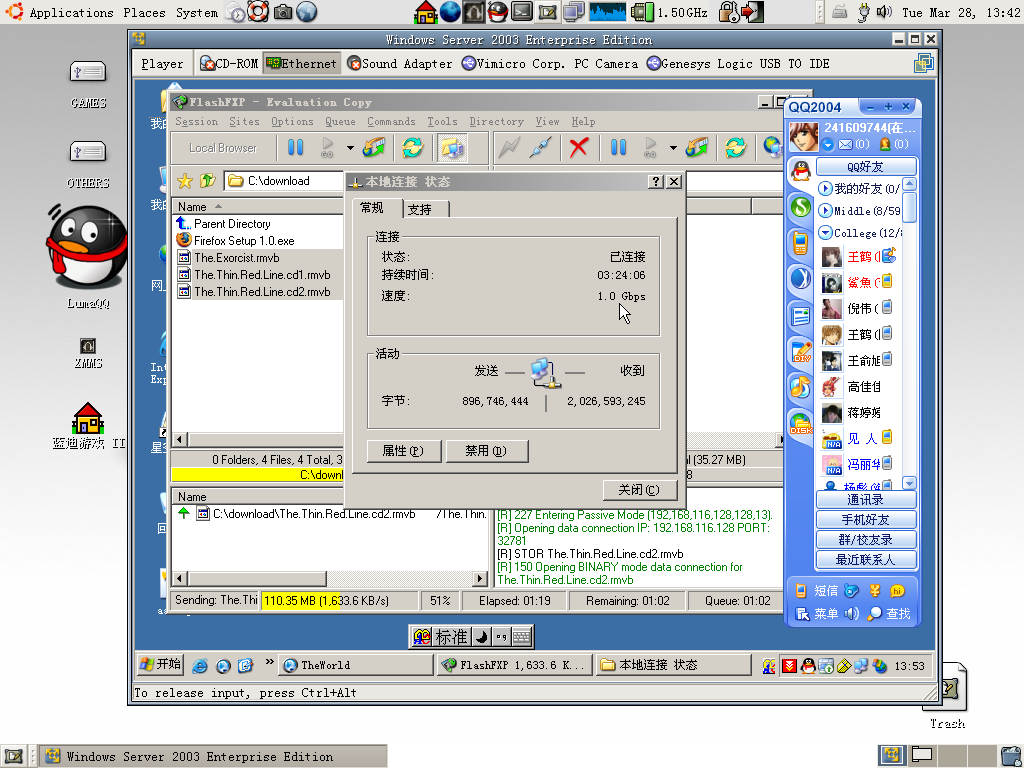Click the local file list left scroll arrow

(180, 439)
